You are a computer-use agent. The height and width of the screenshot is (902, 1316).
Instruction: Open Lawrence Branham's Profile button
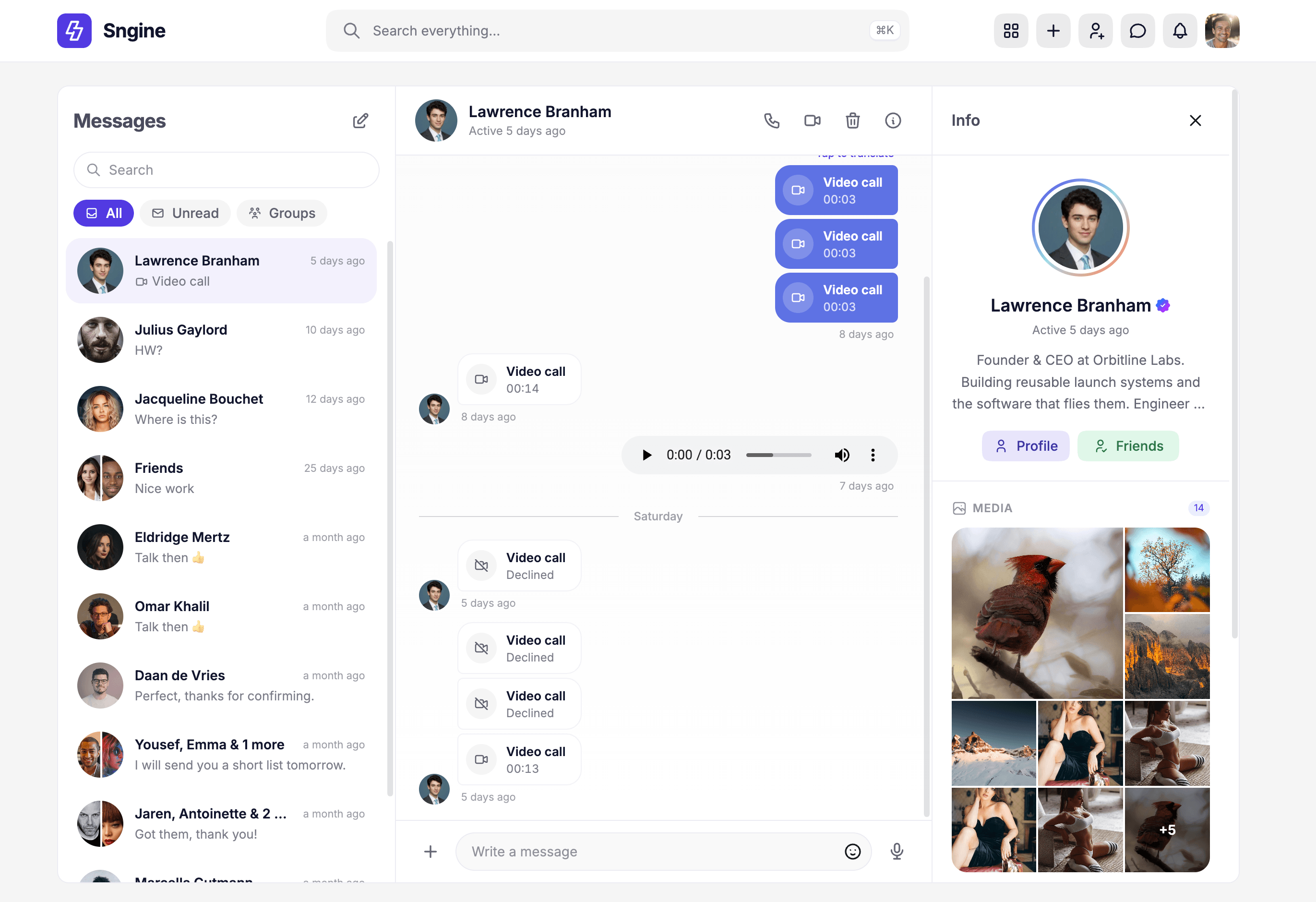pyautogui.click(x=1026, y=445)
